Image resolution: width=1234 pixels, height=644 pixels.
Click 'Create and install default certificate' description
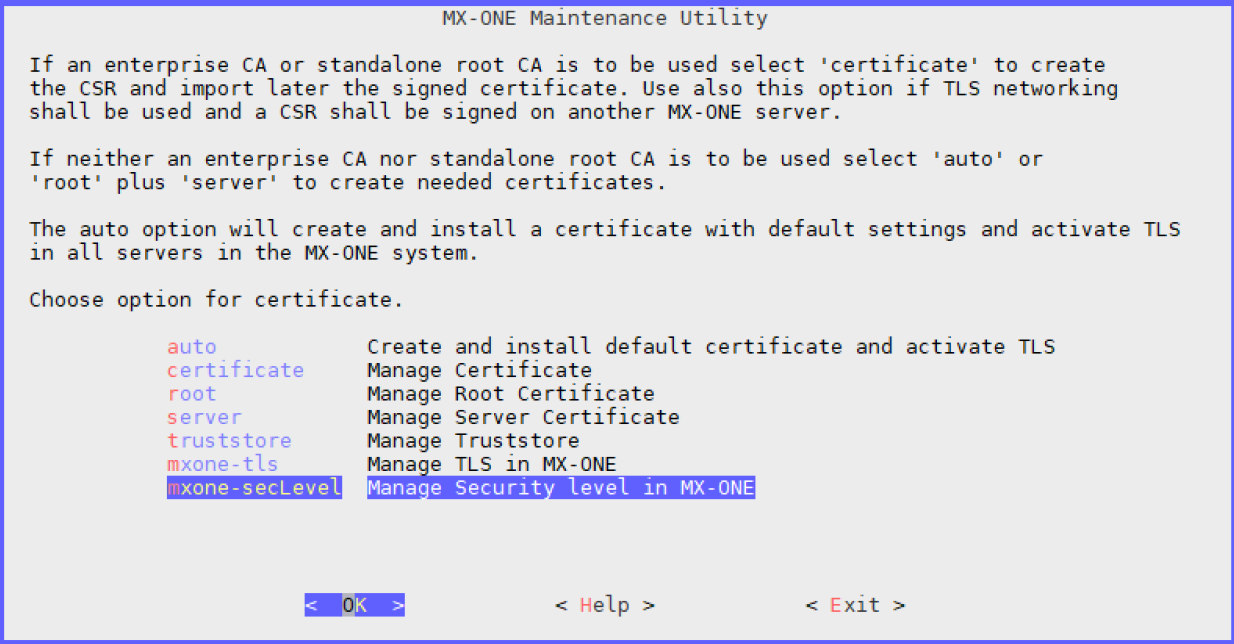click(710, 347)
